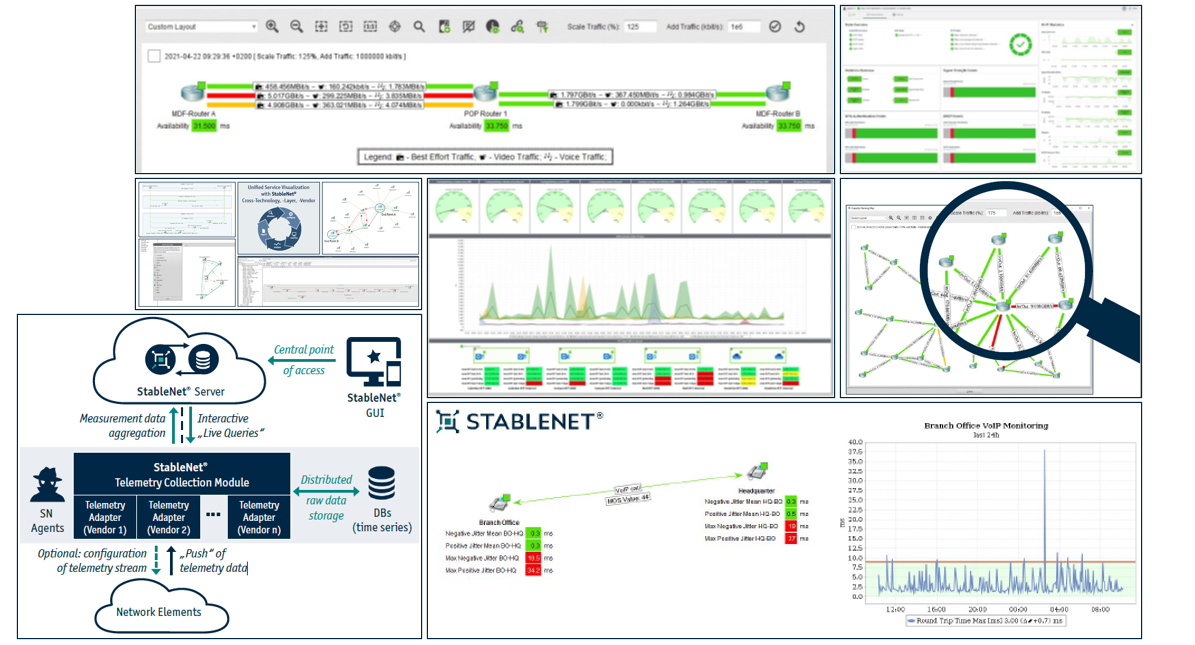Viewport: 1195px width, 645px height.
Task: Open the Unified Service Visualization thumbnail
Action: [x=278, y=218]
